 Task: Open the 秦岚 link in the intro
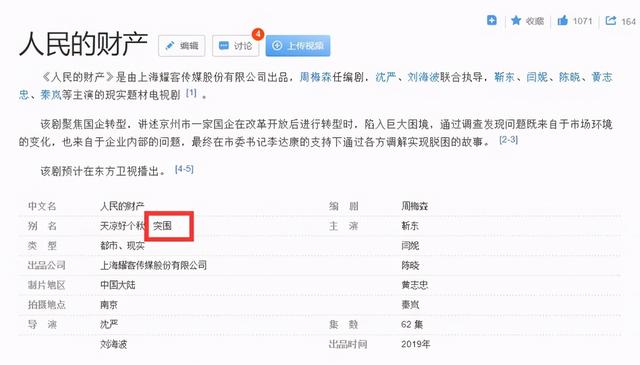(x=51, y=95)
